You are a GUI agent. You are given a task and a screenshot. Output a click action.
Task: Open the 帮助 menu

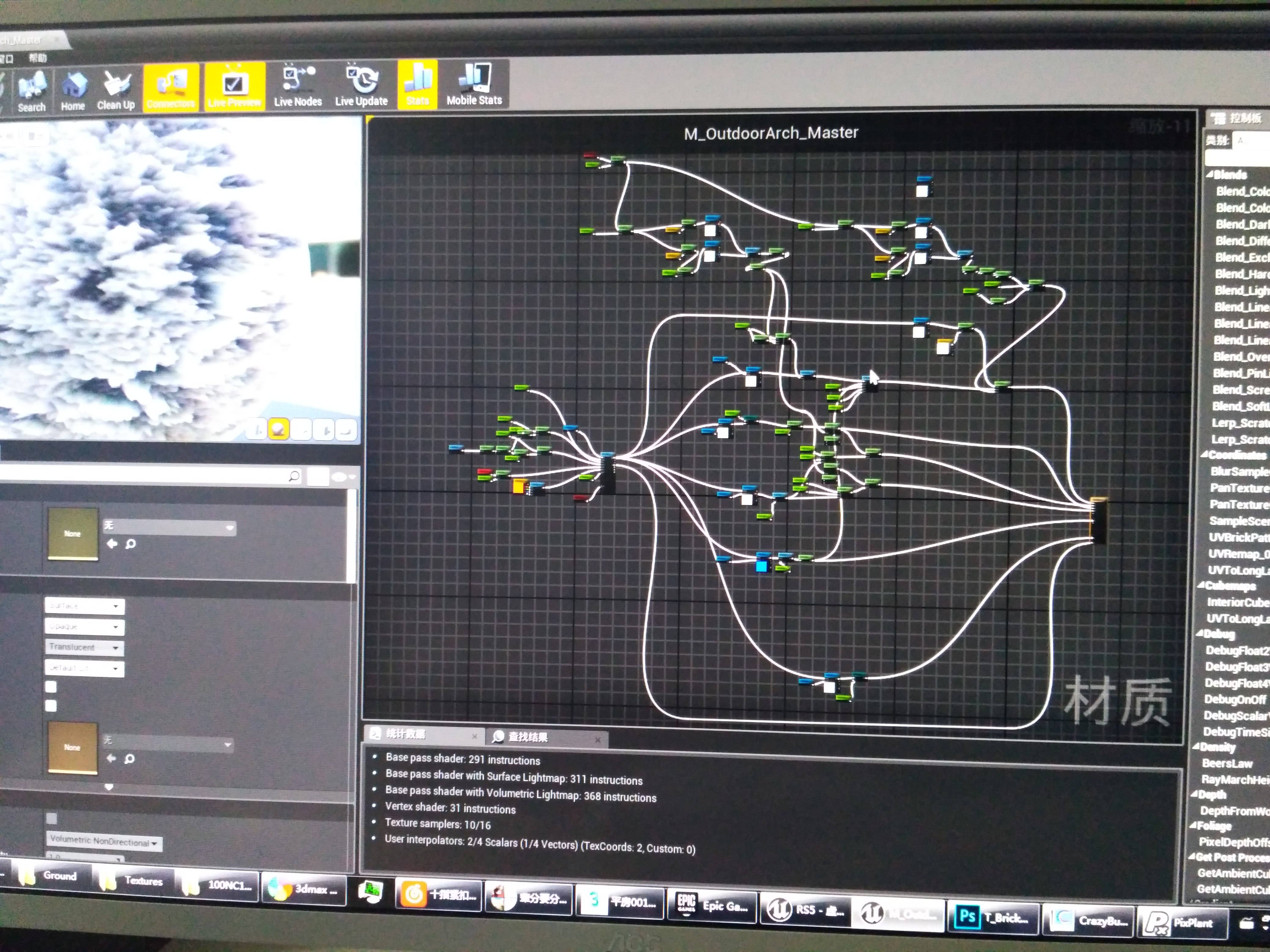click(x=38, y=57)
